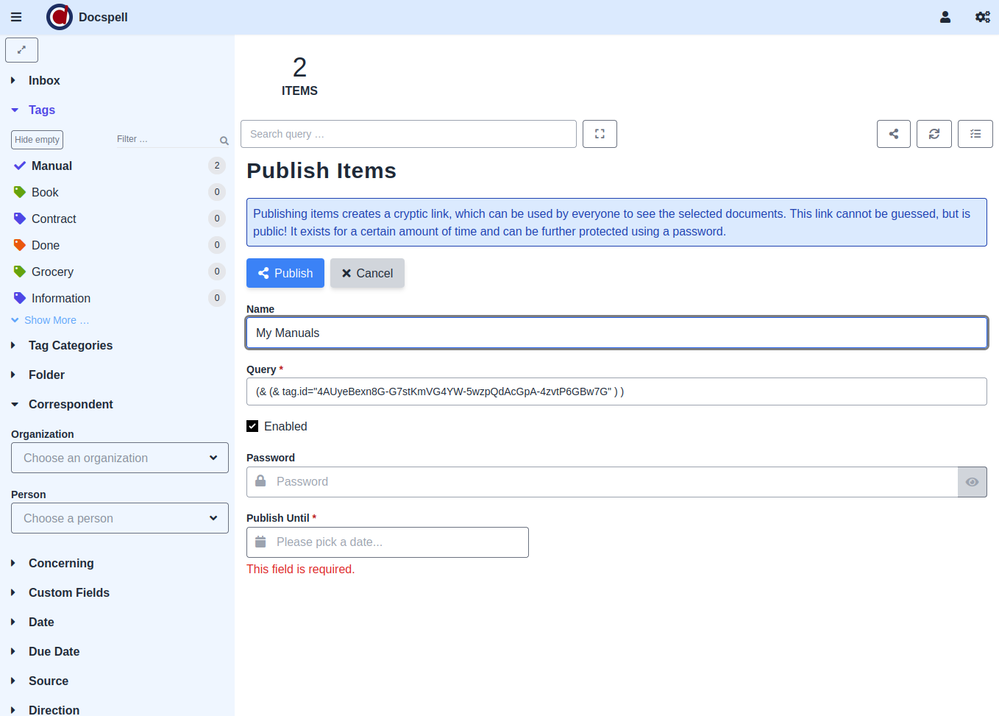The image size is (999, 716).
Task: Open the user profile menu
Action: click(x=945, y=17)
